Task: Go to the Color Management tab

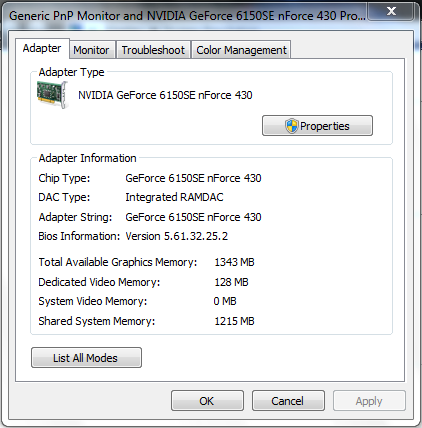Action: [241, 50]
